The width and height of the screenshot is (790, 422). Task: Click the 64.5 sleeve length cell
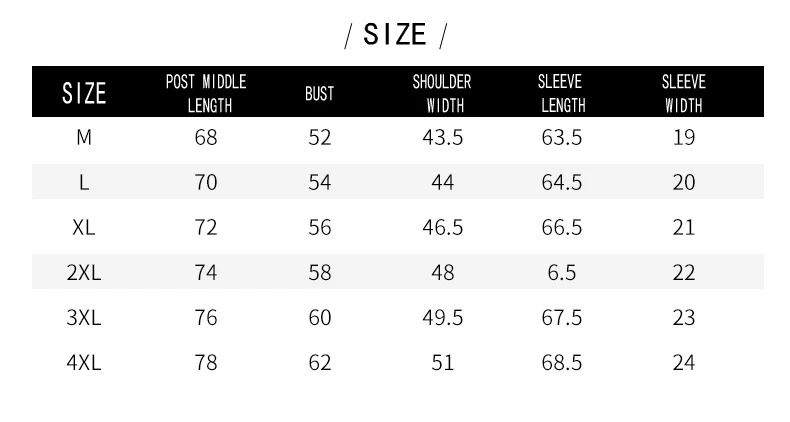coord(562,182)
